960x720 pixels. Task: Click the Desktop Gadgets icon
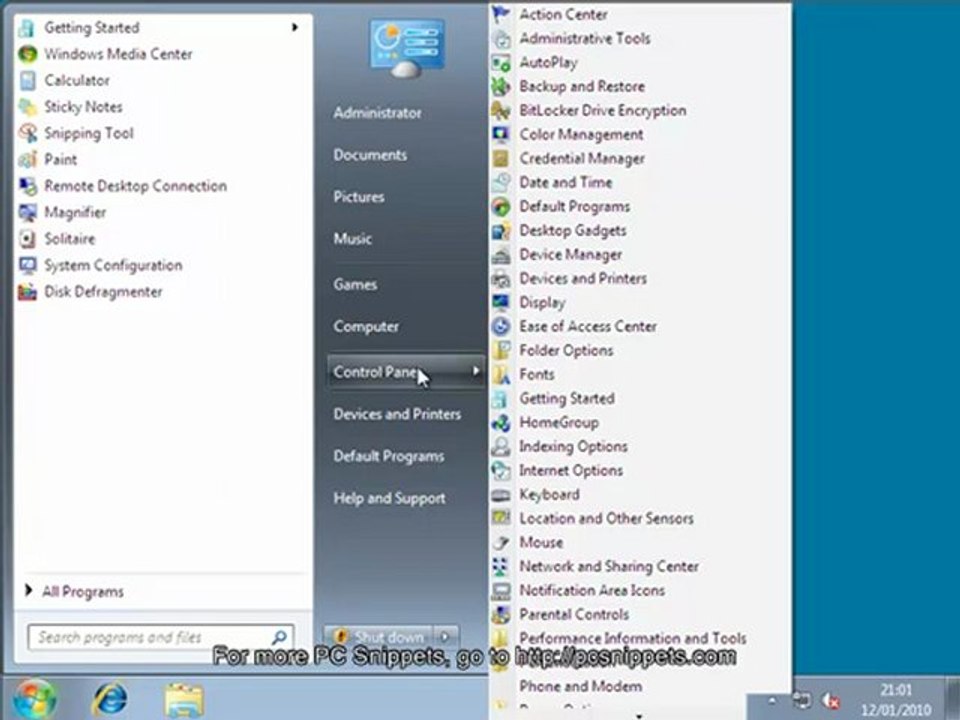pos(501,230)
